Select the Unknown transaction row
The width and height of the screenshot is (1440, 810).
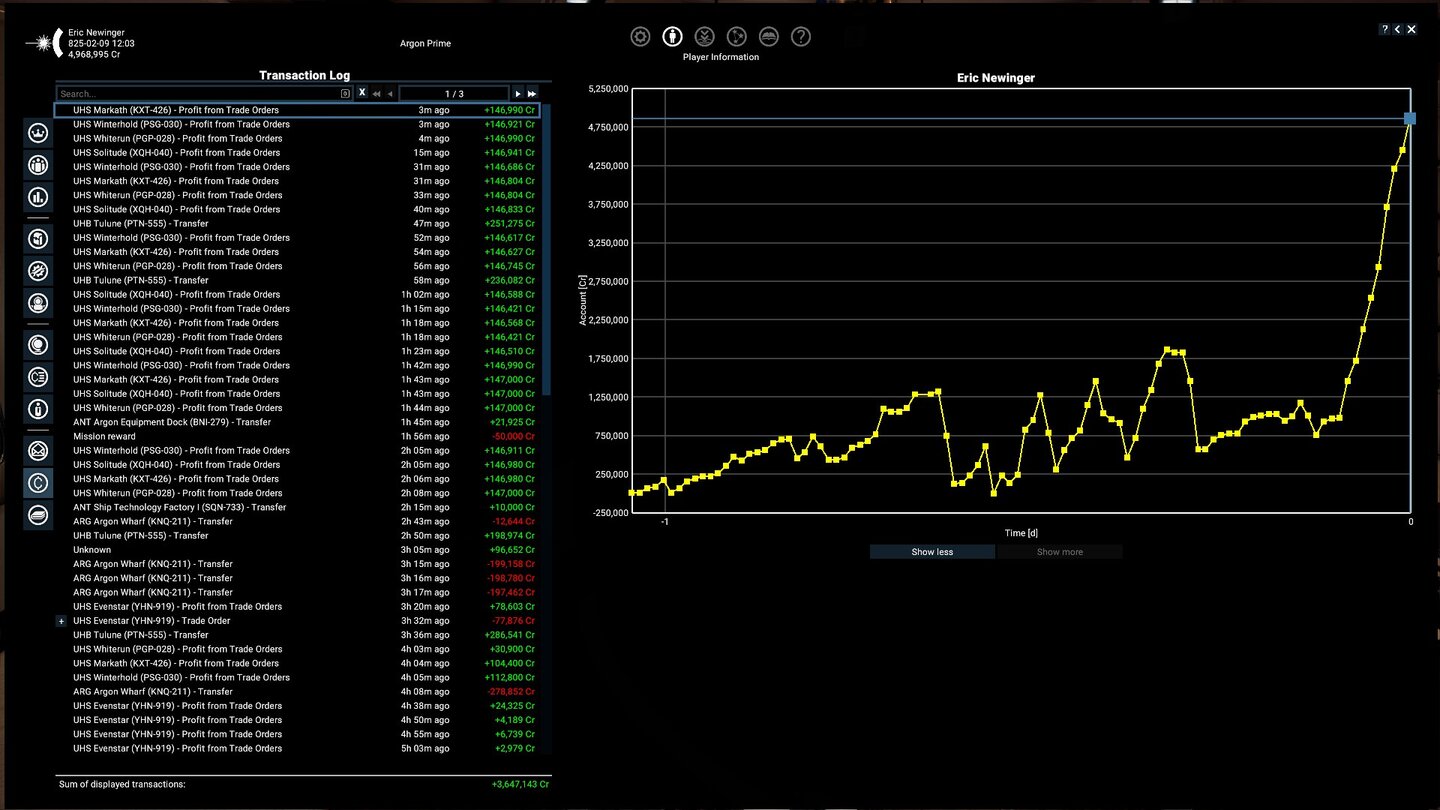297,550
